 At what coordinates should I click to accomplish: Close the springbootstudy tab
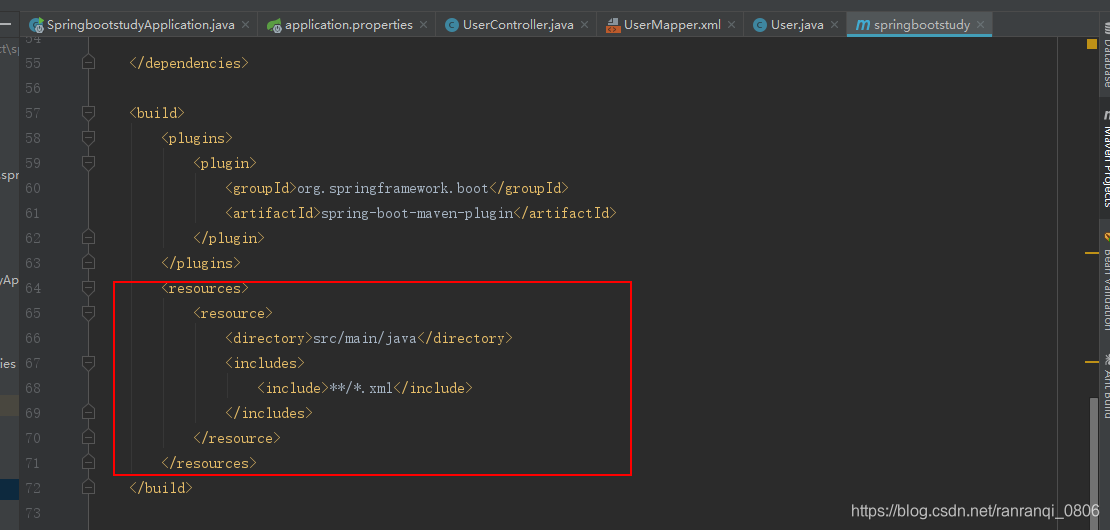click(980, 25)
